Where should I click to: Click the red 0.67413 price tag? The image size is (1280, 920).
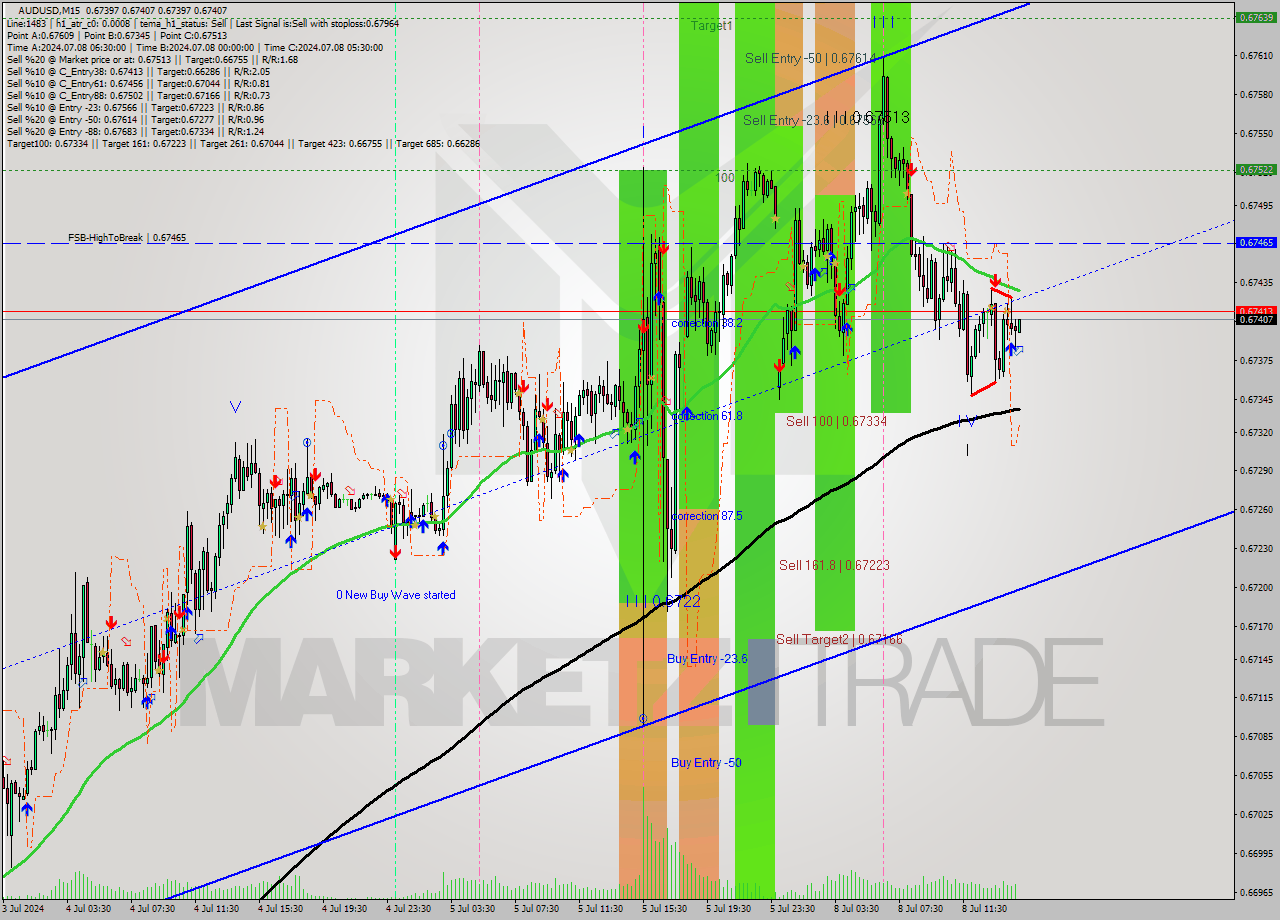(x=1256, y=311)
